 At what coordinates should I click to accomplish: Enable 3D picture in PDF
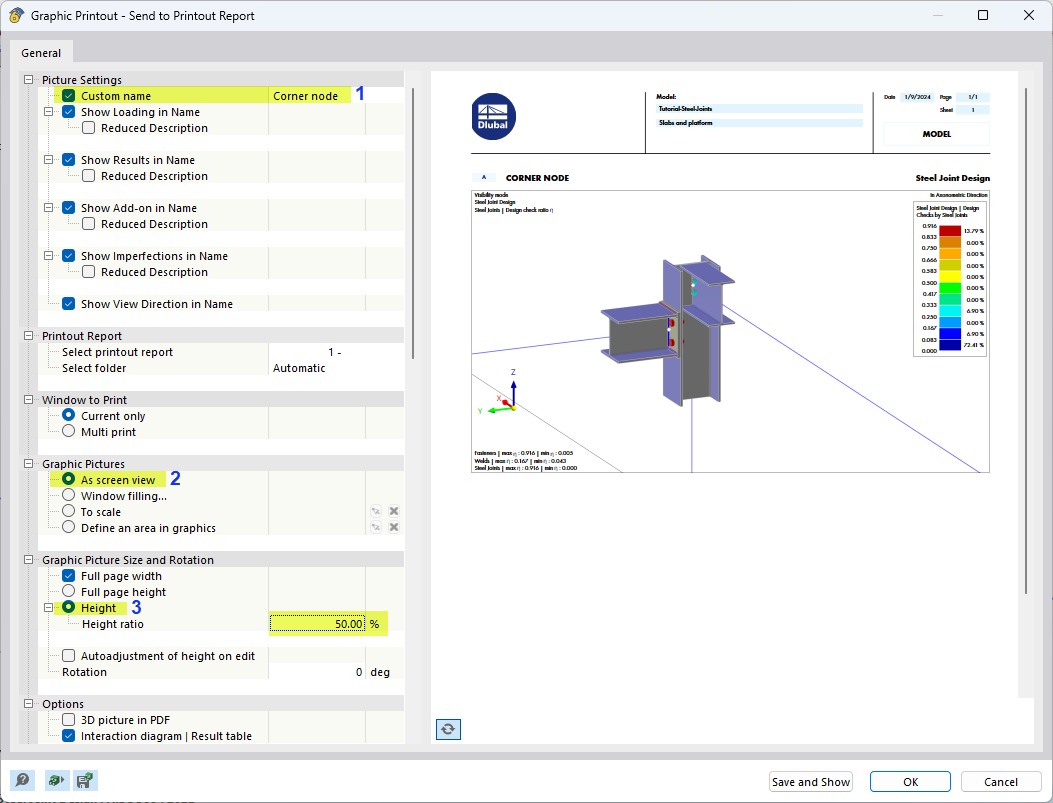[x=68, y=720]
